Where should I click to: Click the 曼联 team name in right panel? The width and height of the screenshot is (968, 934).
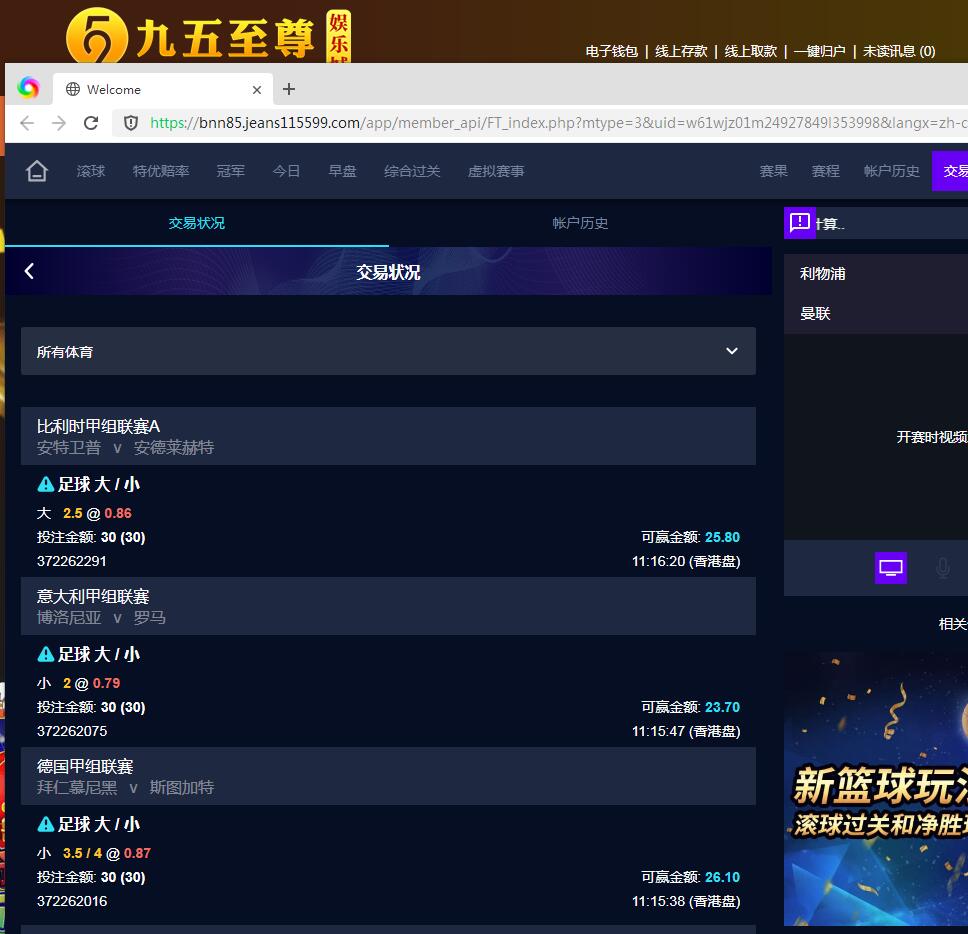click(x=815, y=314)
